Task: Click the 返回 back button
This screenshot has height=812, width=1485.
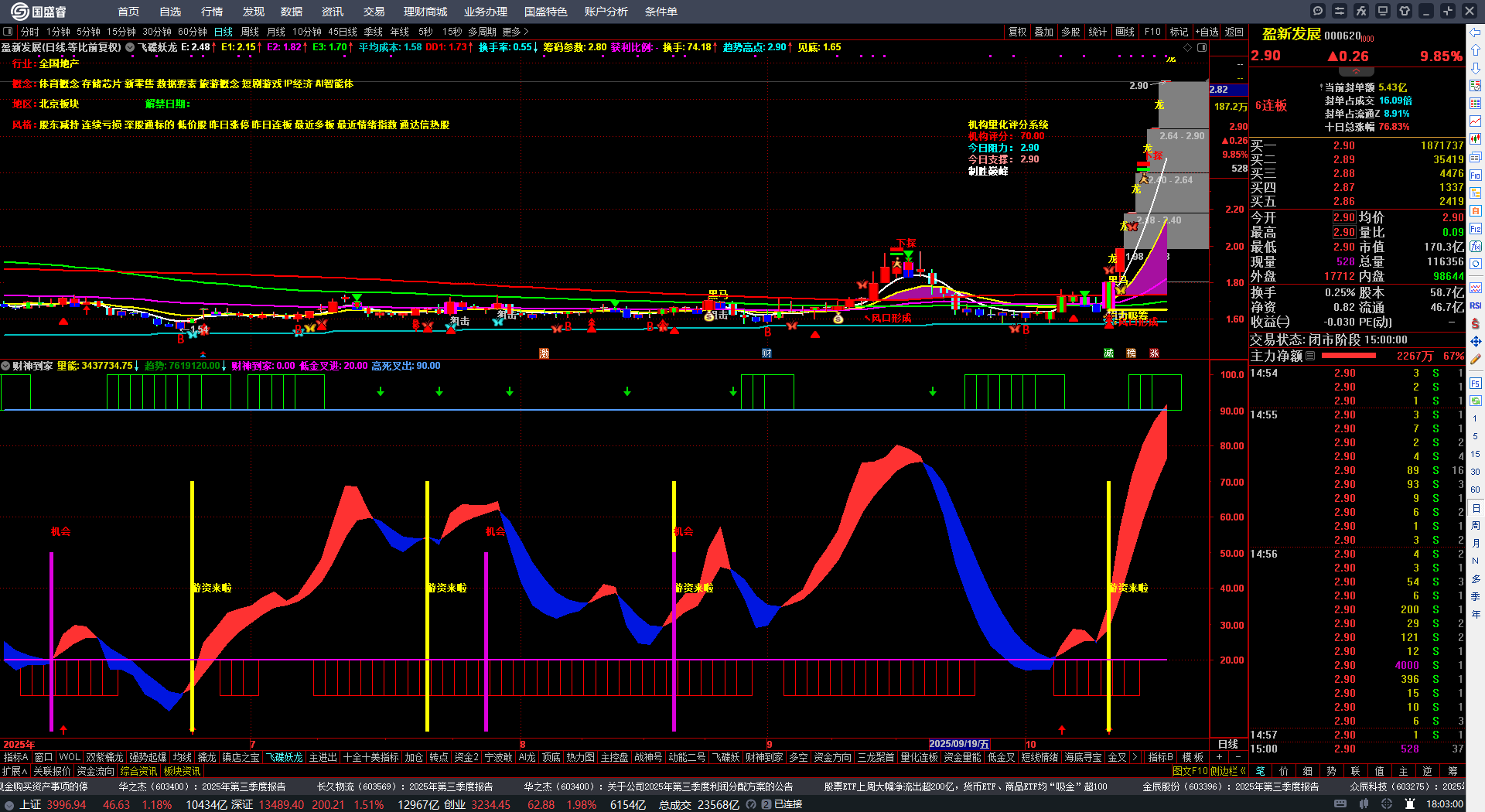Action: [1234, 32]
